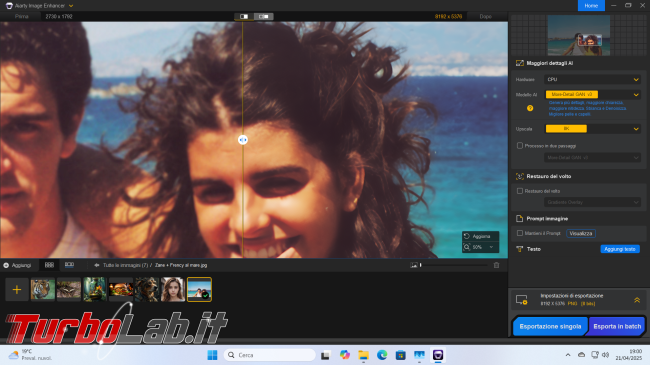
Task: Click the taskbar Cerca search box
Action: [270, 355]
